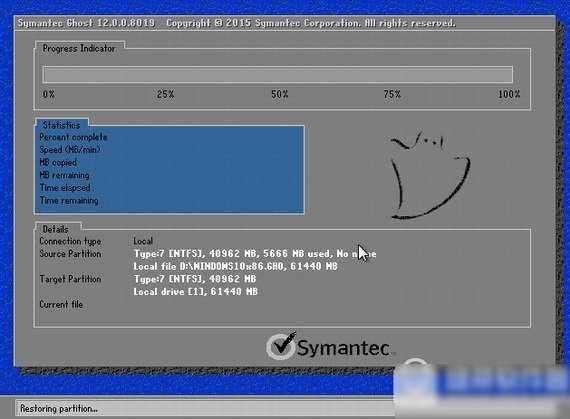Click the Ghost mascot drawing

pyautogui.click(x=430, y=174)
